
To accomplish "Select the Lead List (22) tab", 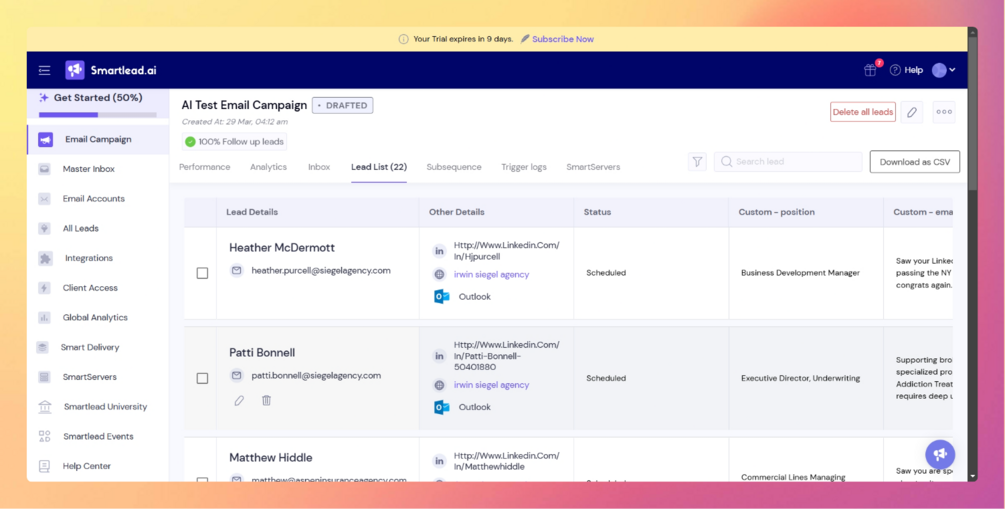I will pos(379,167).
